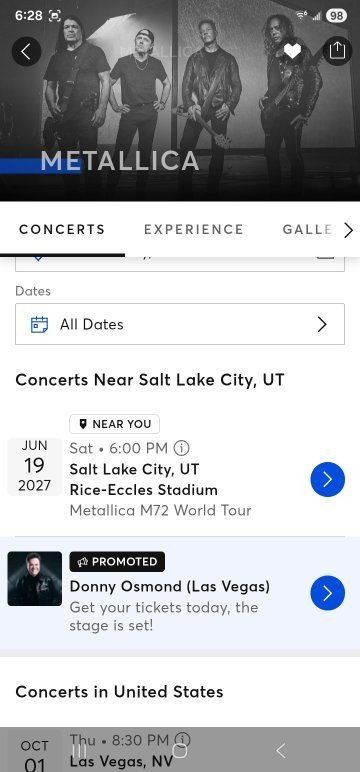Tap the Android recent apps button

pyautogui.click(x=79, y=750)
